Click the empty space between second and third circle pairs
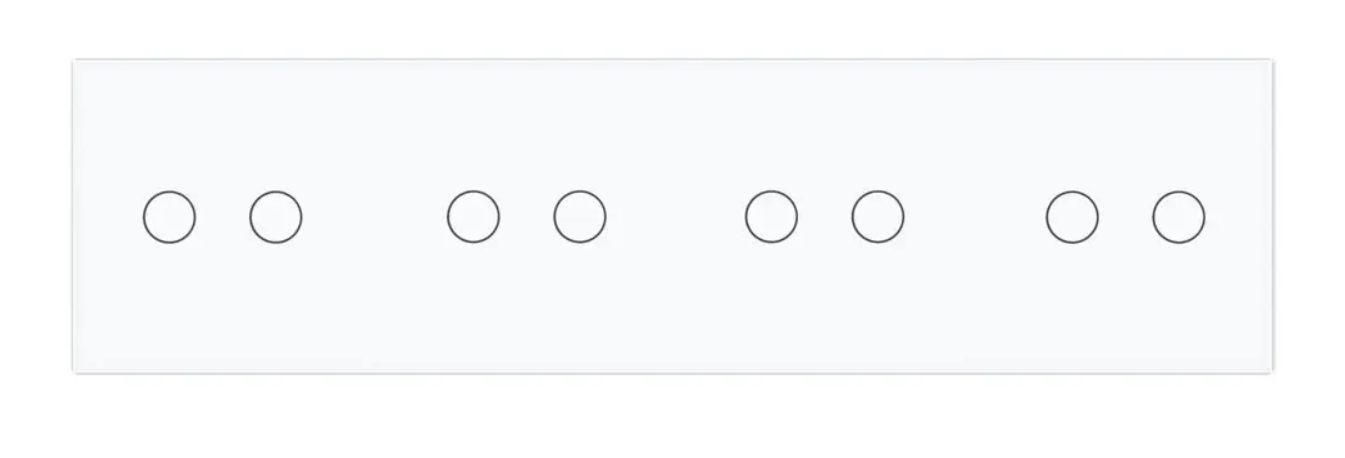The width and height of the screenshot is (1345, 458). (676, 217)
